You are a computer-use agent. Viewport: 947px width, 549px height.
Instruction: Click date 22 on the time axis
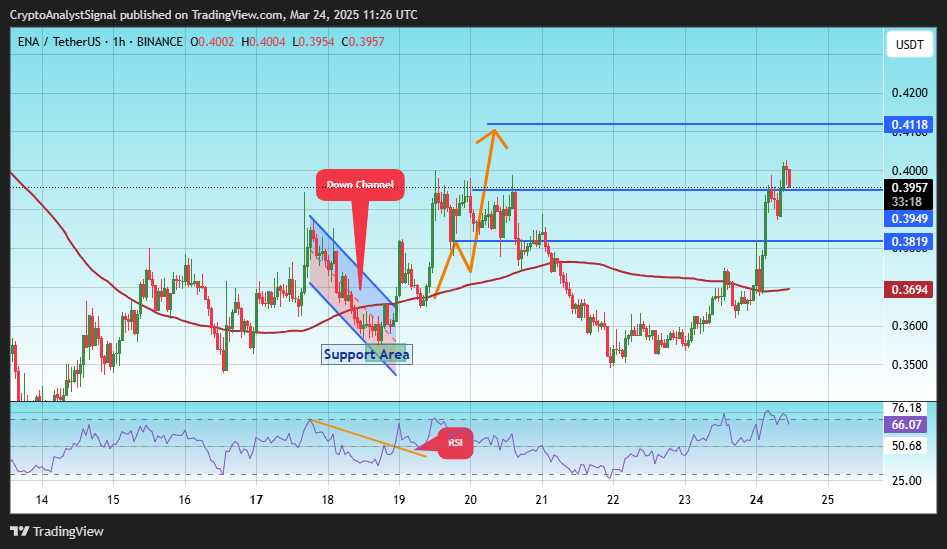[613, 499]
